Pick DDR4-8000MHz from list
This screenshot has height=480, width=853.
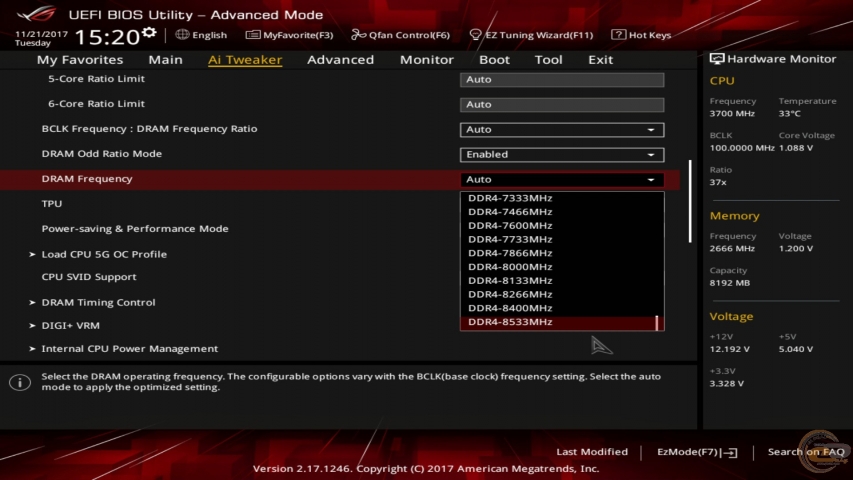point(561,267)
